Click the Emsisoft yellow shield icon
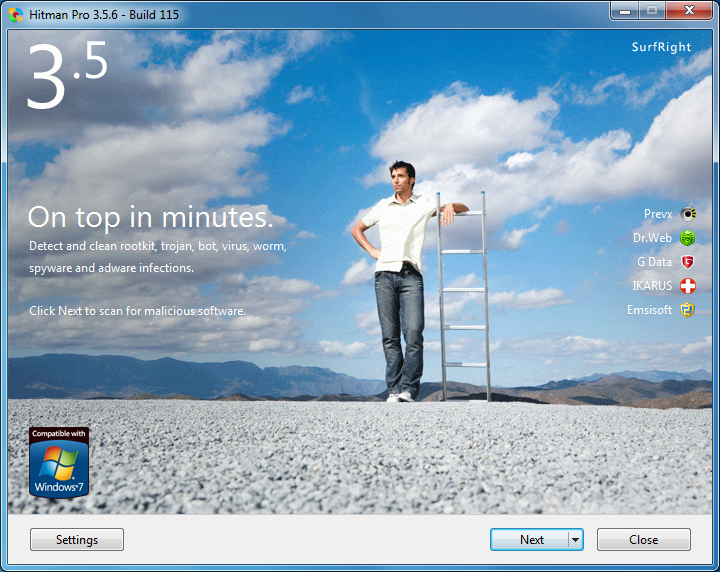The image size is (720, 572). coord(687,310)
